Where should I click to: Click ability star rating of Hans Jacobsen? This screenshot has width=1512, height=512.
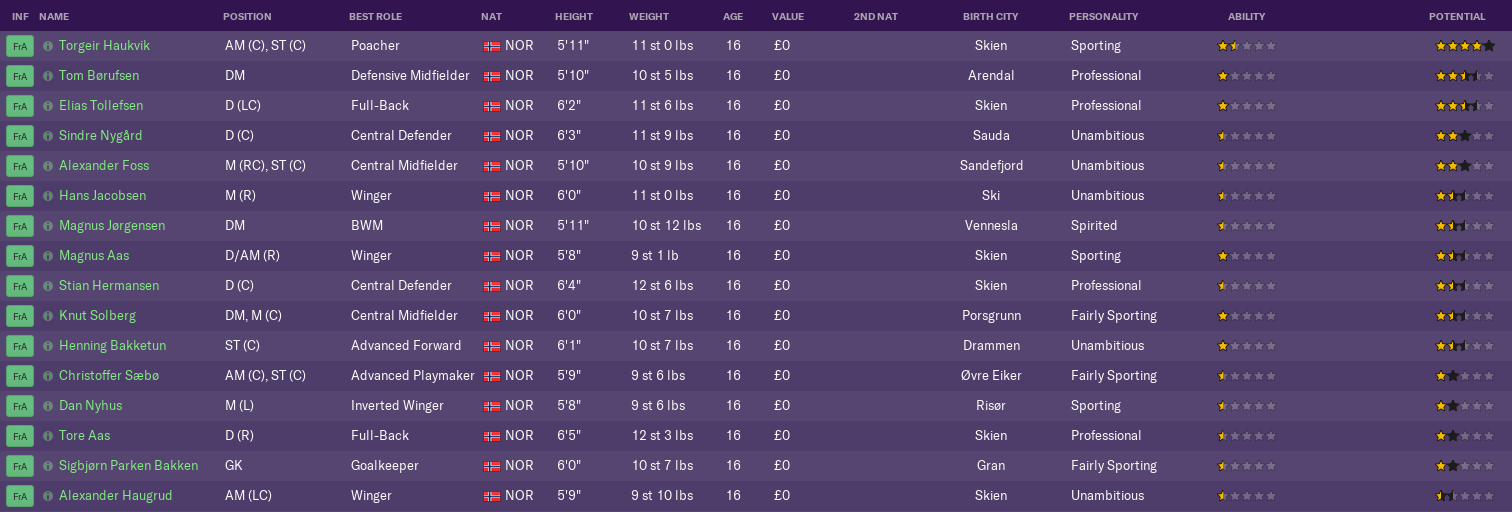click(1246, 196)
